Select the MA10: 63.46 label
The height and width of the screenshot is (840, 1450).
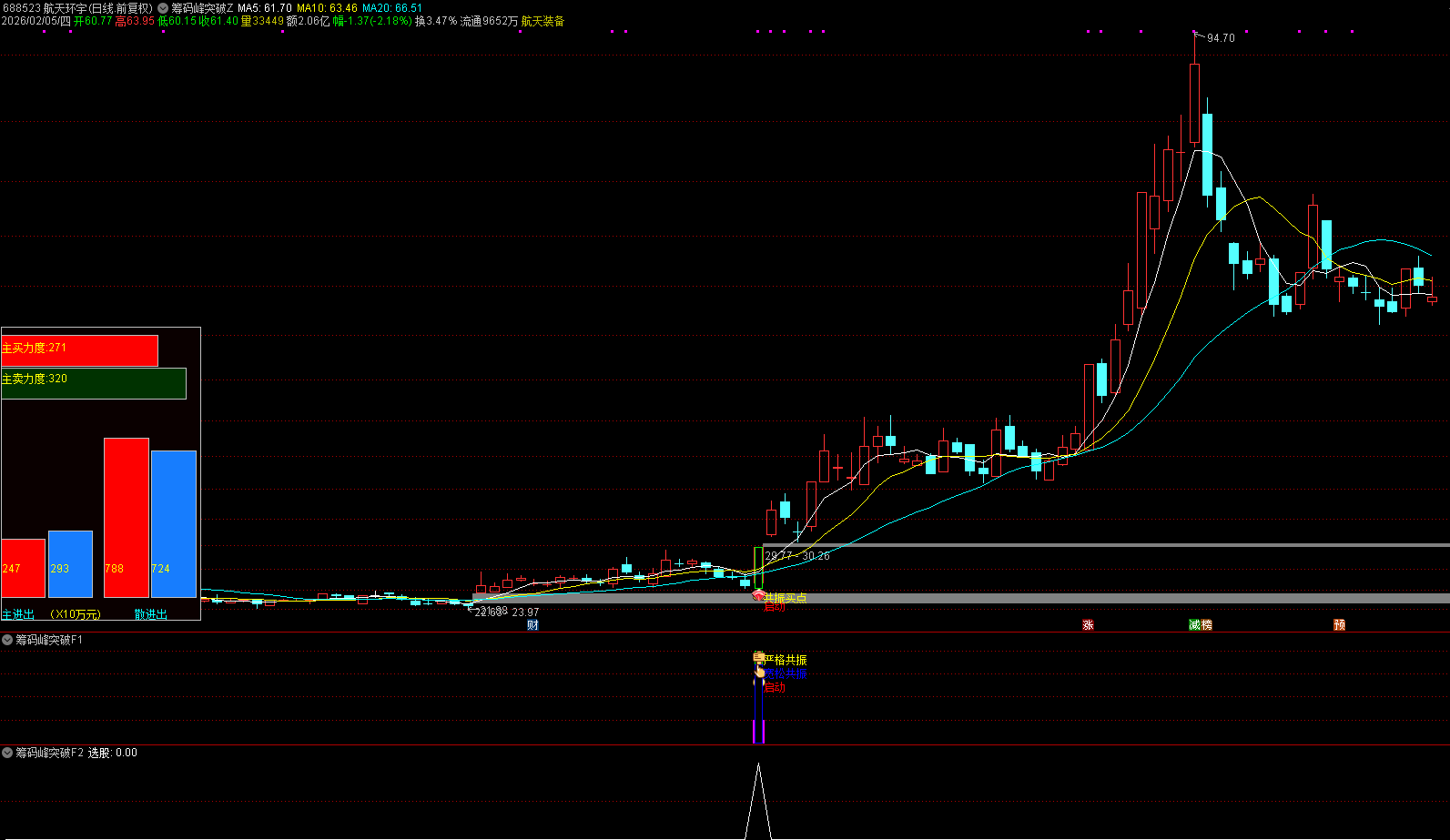(x=327, y=8)
